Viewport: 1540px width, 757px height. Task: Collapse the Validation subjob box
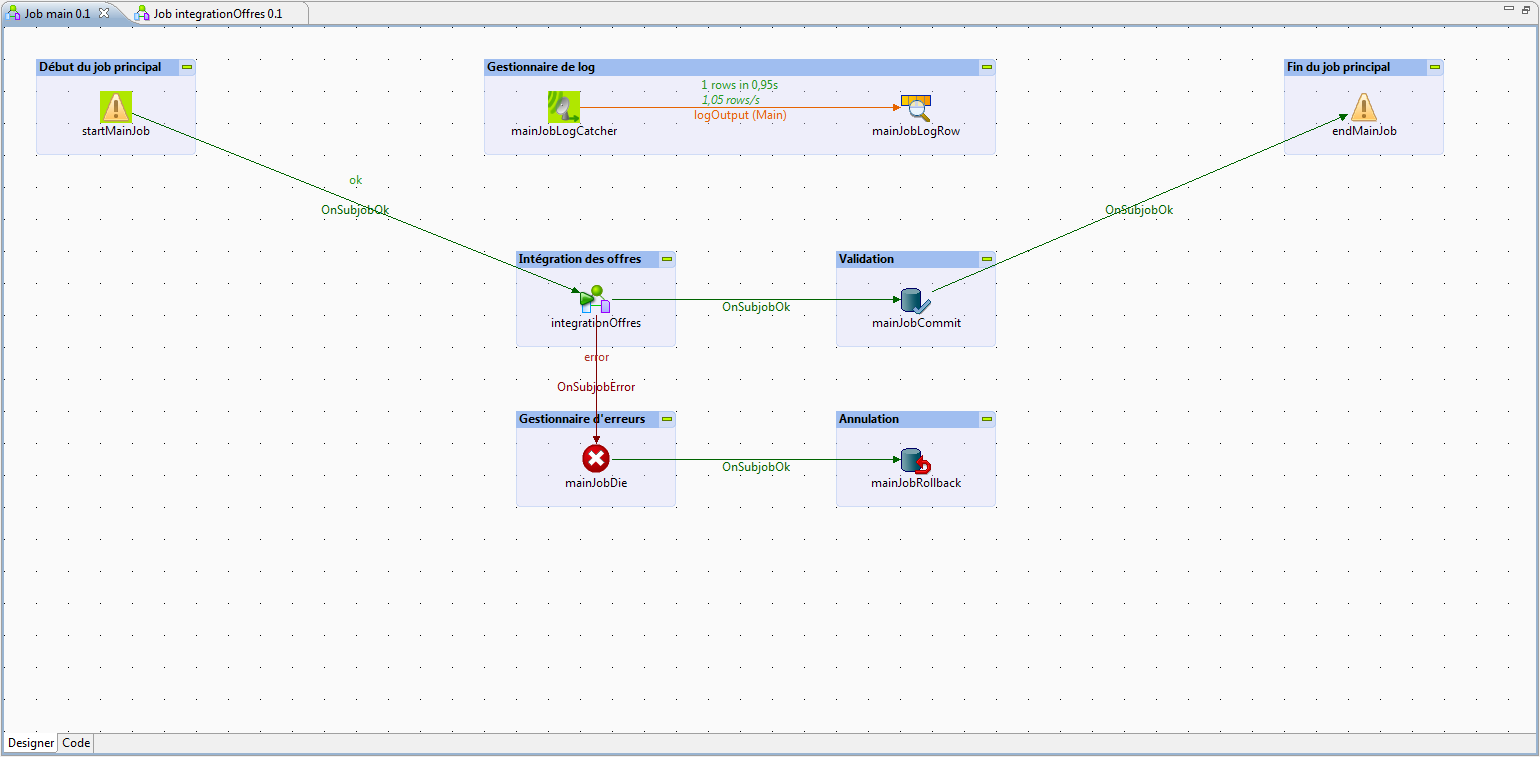987,259
